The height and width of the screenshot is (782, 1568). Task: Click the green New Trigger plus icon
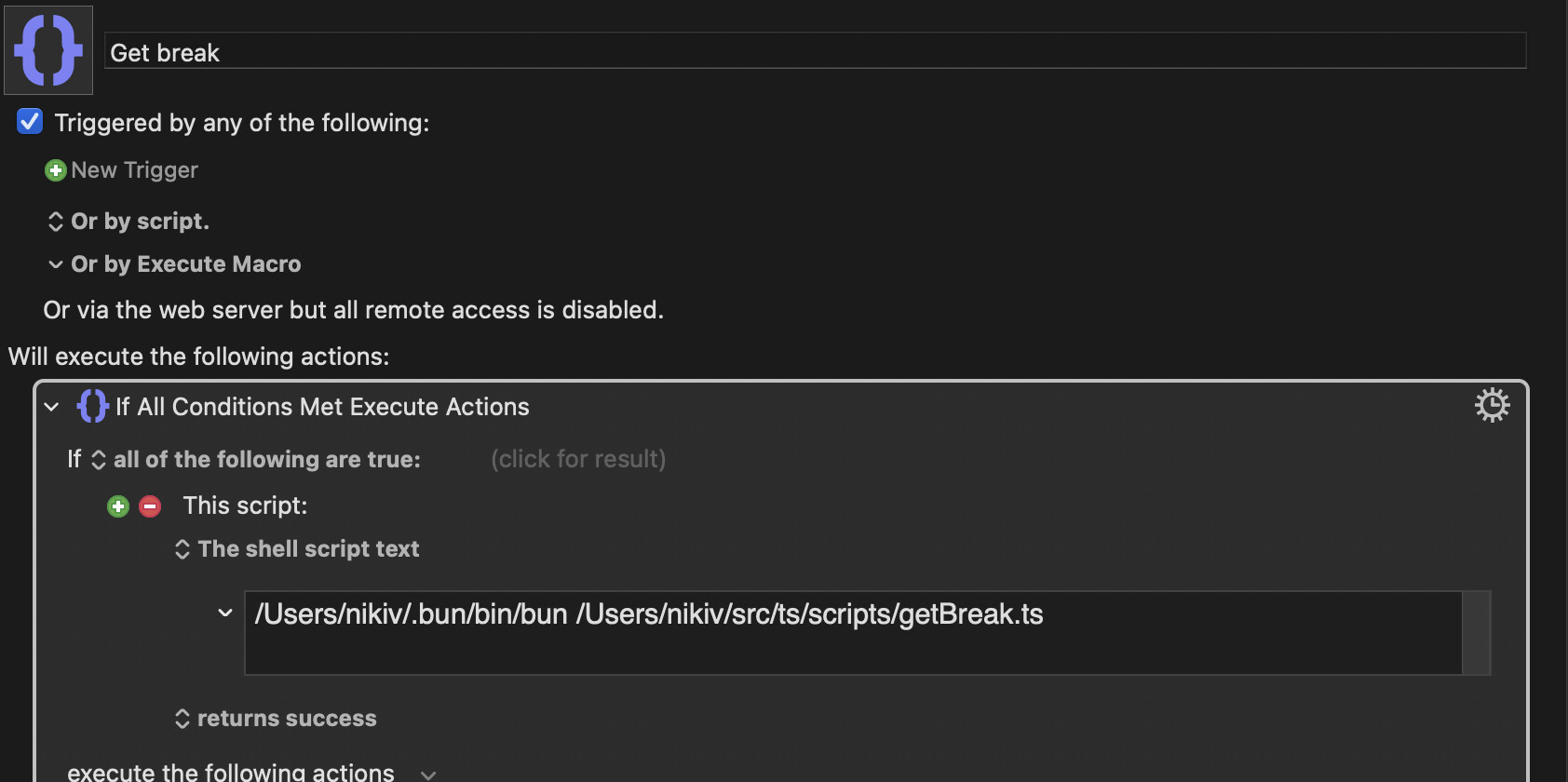pyautogui.click(x=56, y=170)
